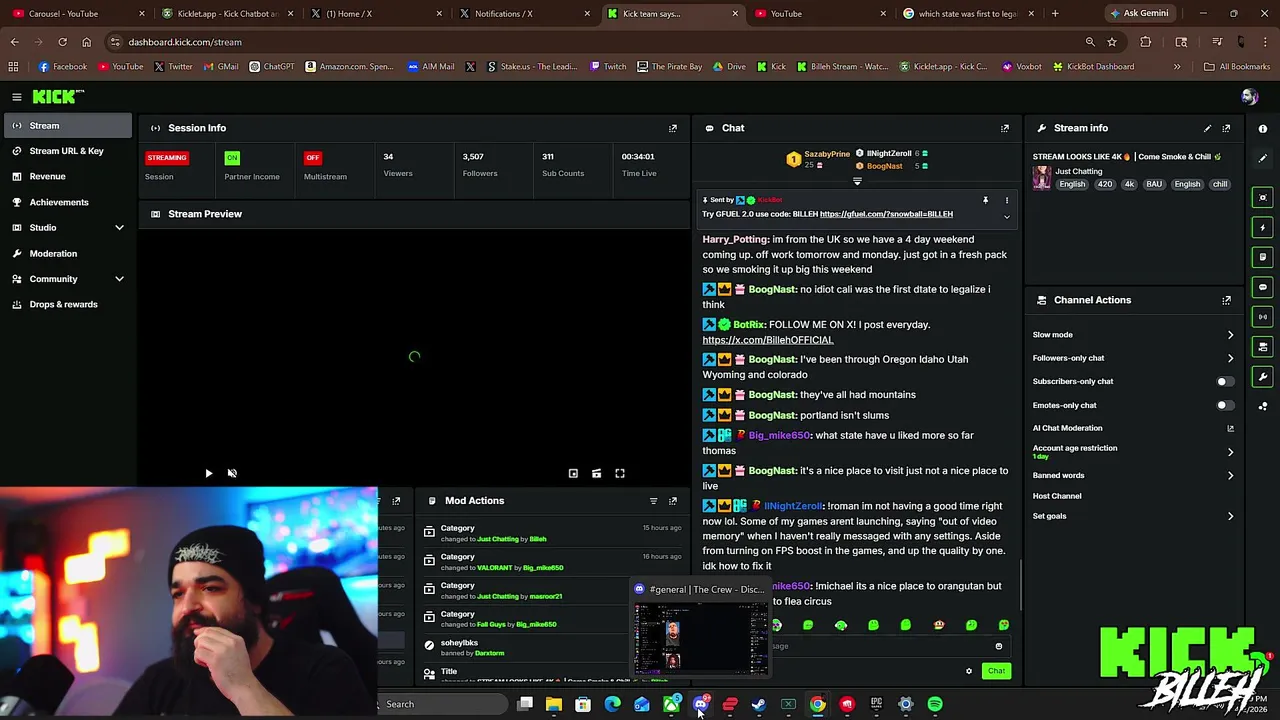Screen dimensions: 1280x720
Task: Open Stream URL & Key in the sidebar
Action: point(66,151)
